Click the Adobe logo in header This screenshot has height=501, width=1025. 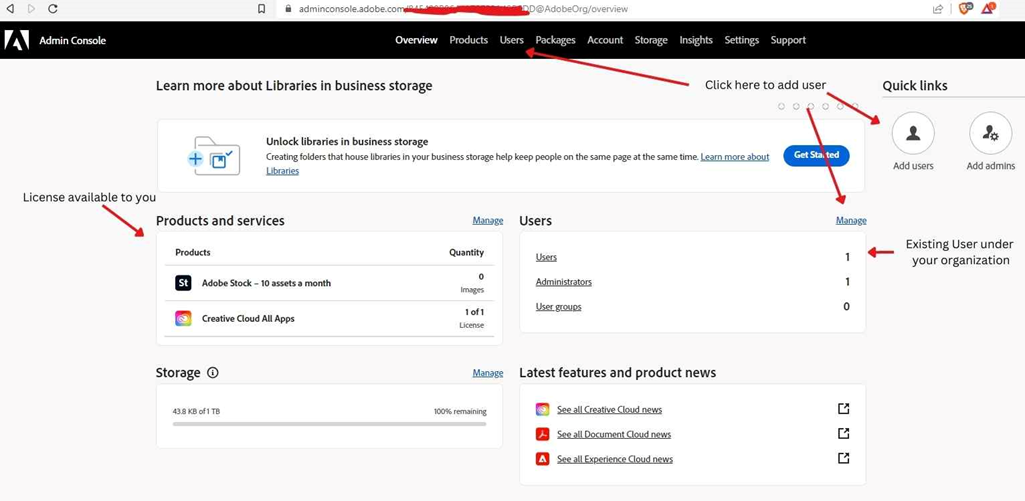16,40
